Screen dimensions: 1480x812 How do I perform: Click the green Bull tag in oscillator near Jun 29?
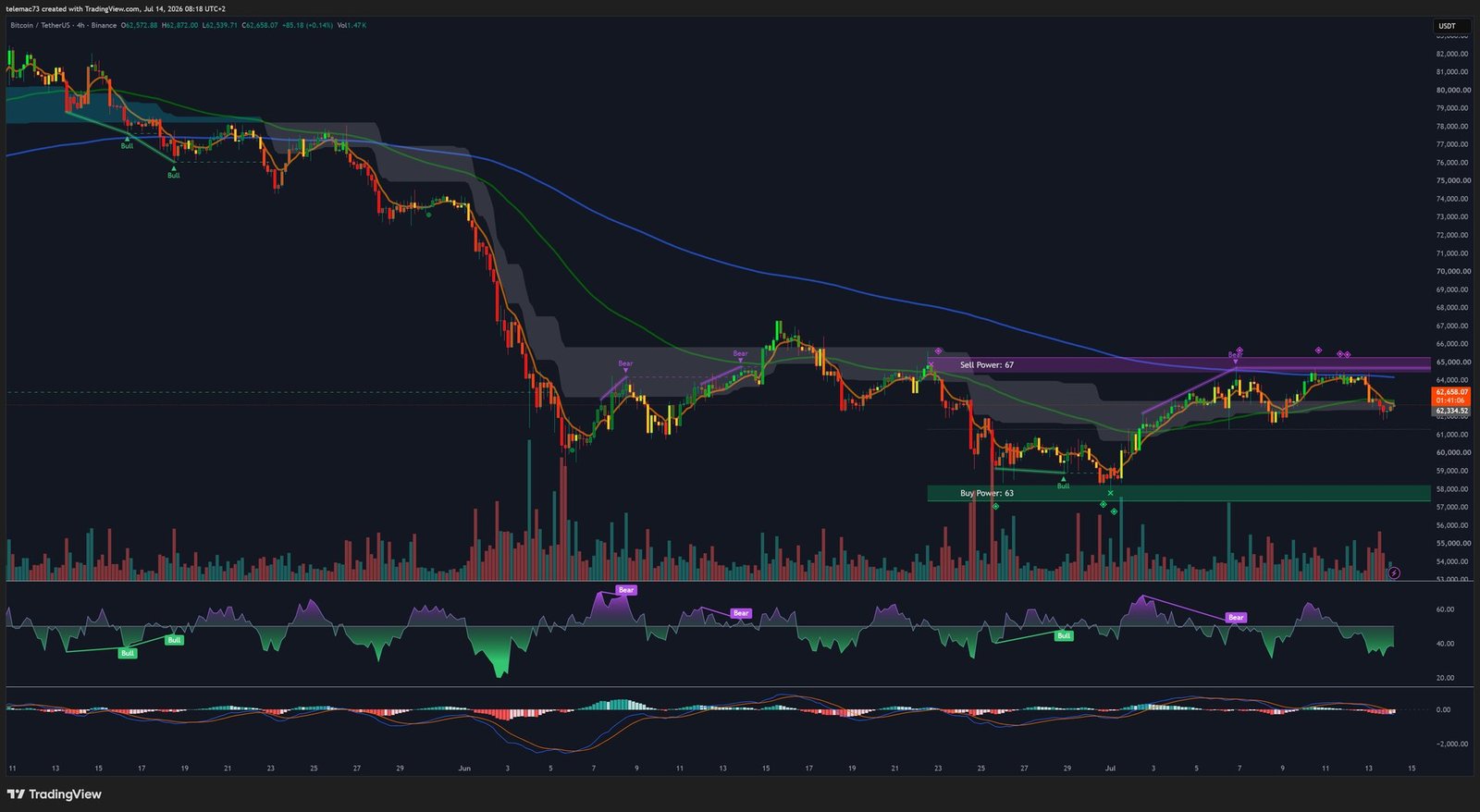coord(1064,635)
